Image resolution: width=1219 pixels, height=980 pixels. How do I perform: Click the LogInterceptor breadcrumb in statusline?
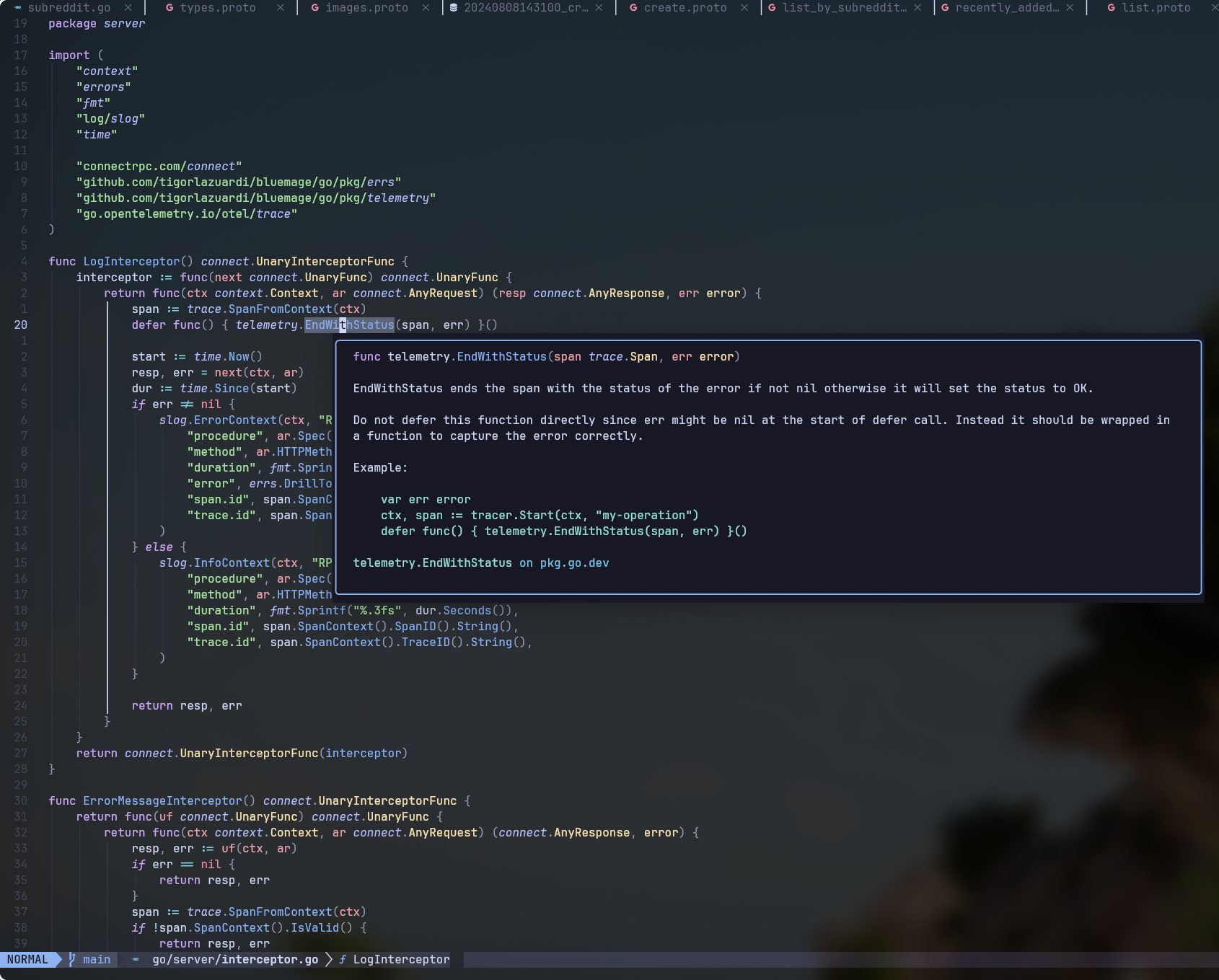pyautogui.click(x=401, y=959)
